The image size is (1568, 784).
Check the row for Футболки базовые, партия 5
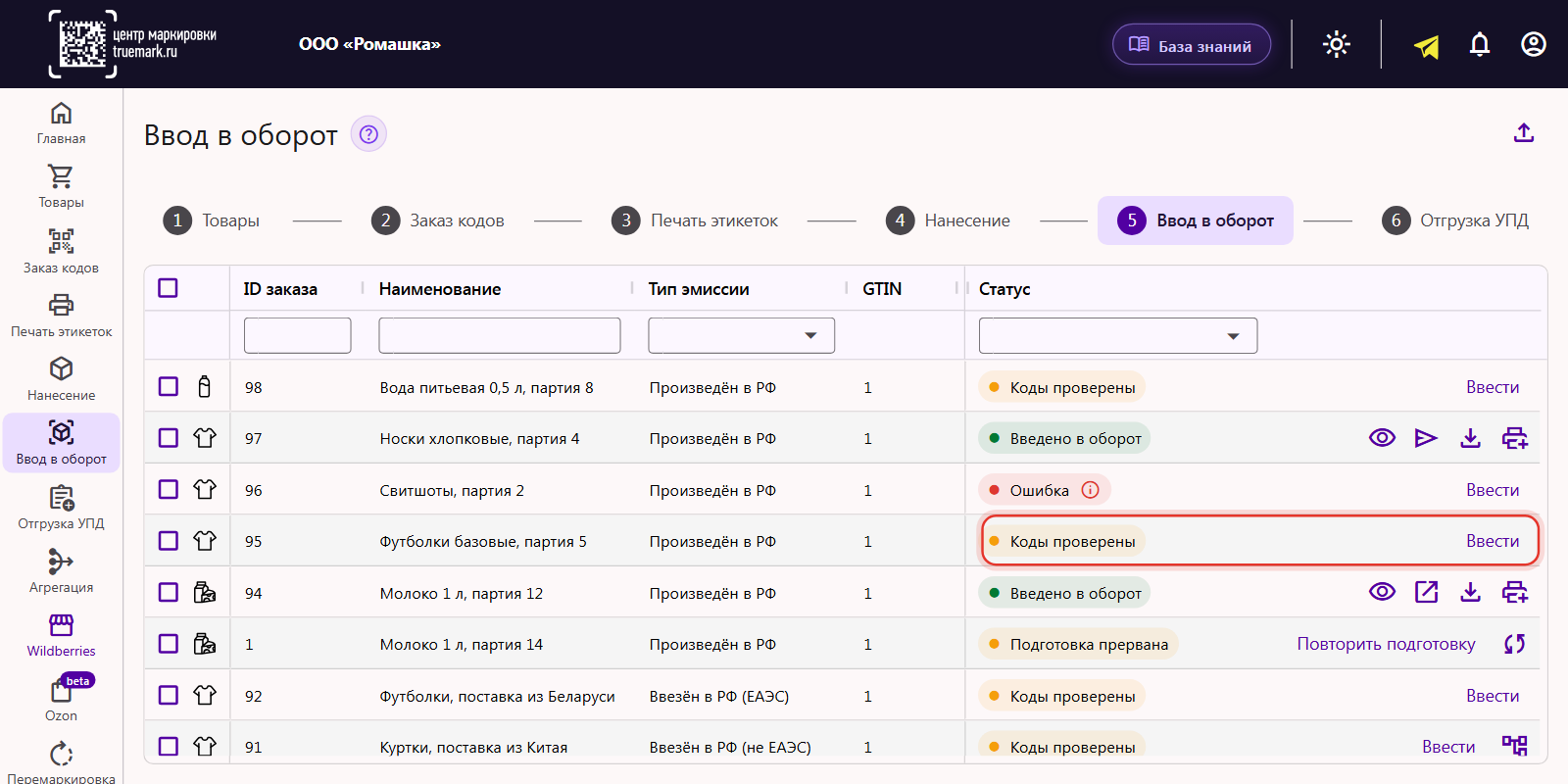(x=169, y=540)
